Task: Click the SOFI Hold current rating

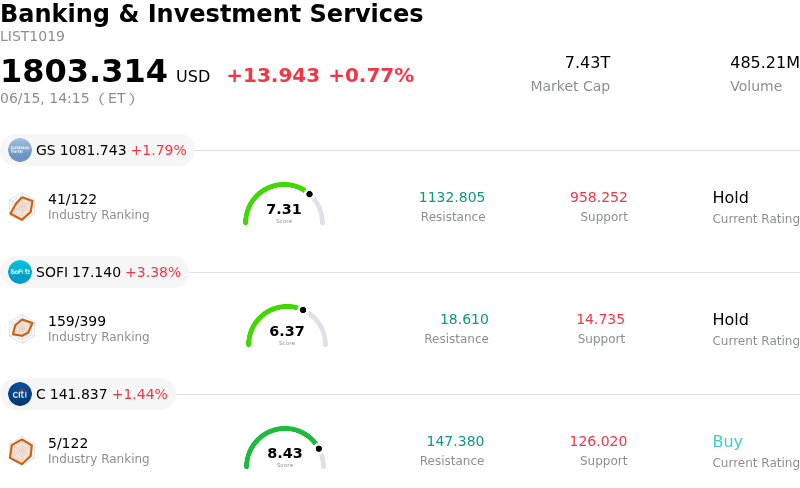Action: pos(731,319)
